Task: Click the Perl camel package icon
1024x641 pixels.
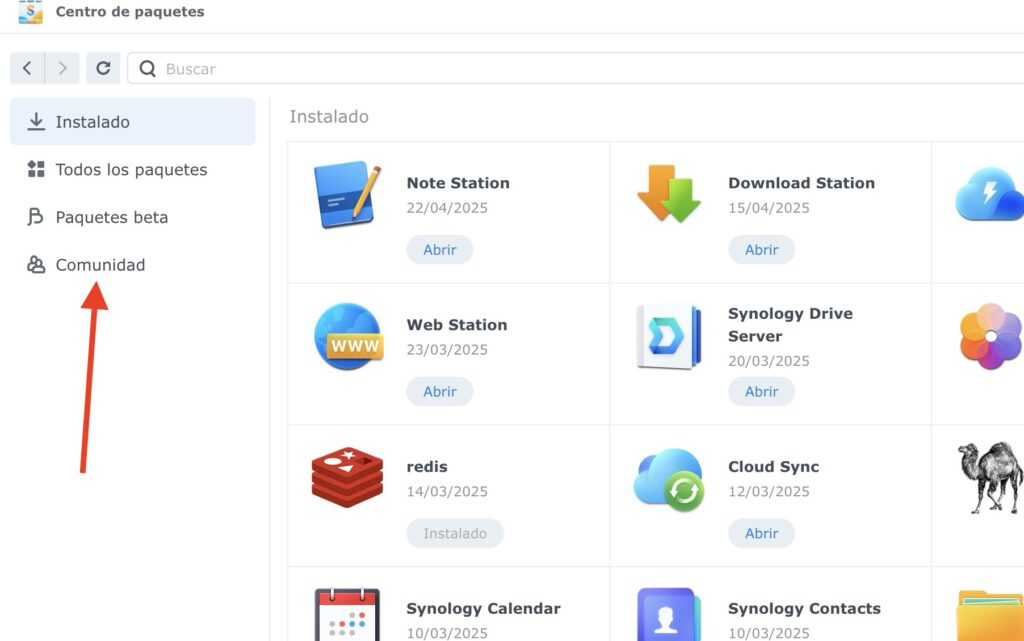Action: 991,478
